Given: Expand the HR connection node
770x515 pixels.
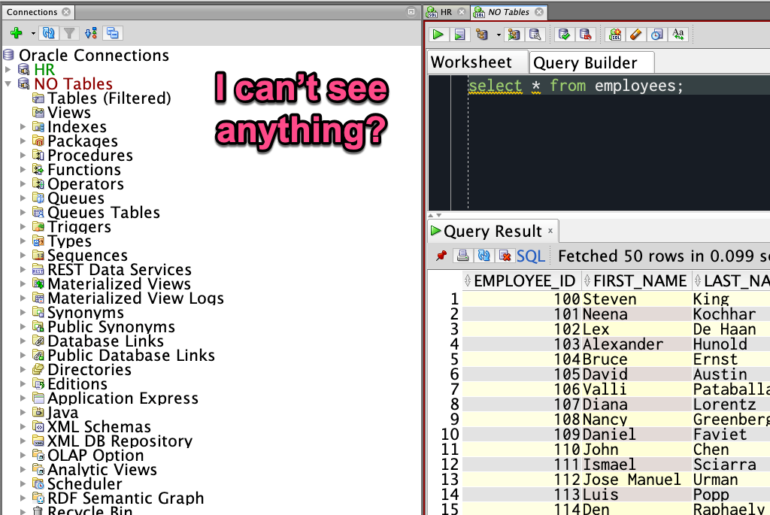Looking at the screenshot, I should click(8, 70).
